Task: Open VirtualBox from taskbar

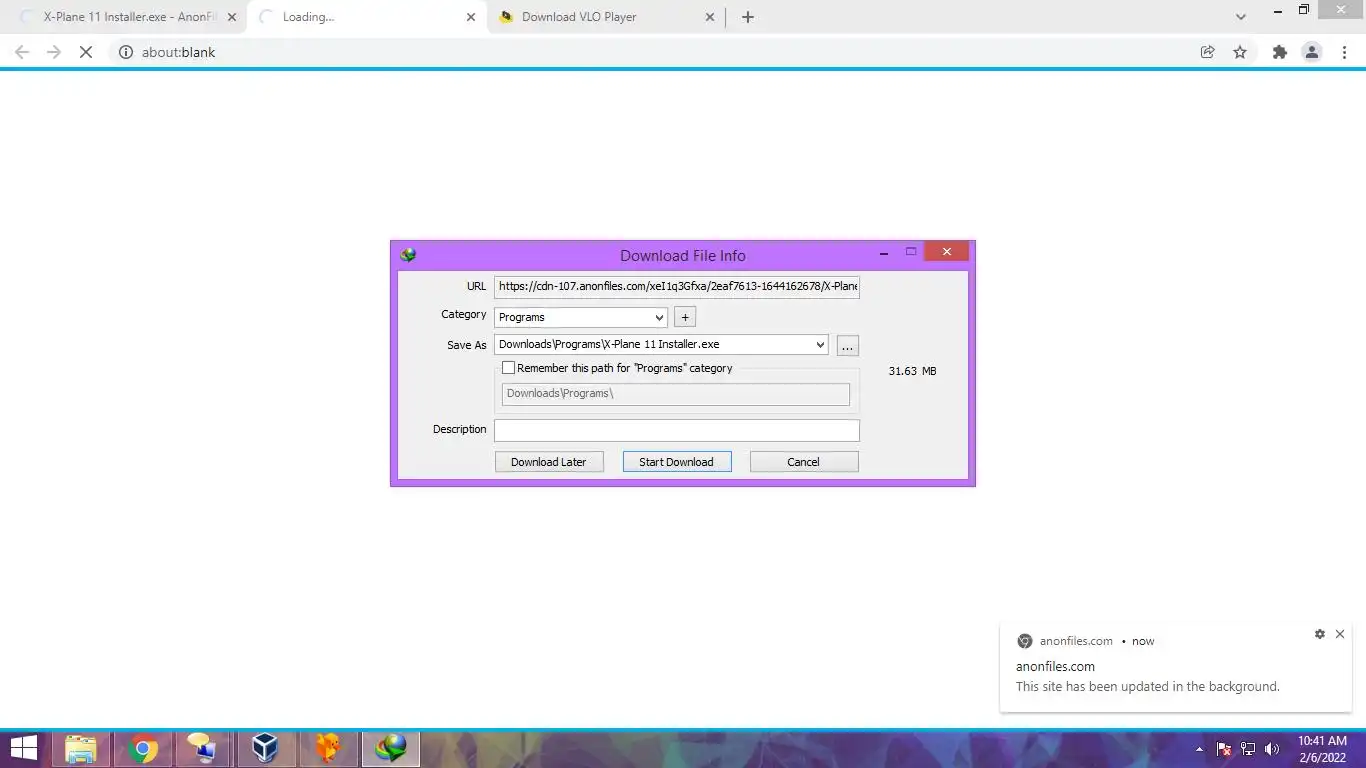Action: (265, 748)
